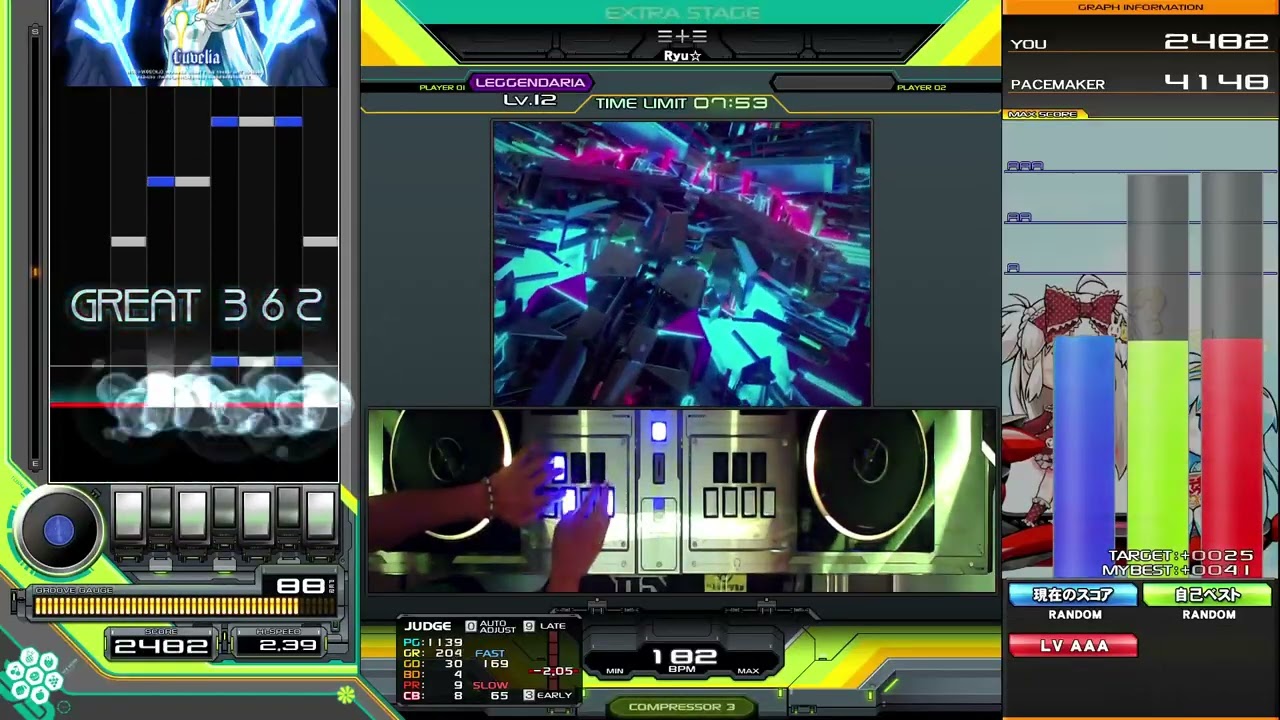Click the hi-speed value 2.39
Screen dimensions: 1280x720
point(288,645)
